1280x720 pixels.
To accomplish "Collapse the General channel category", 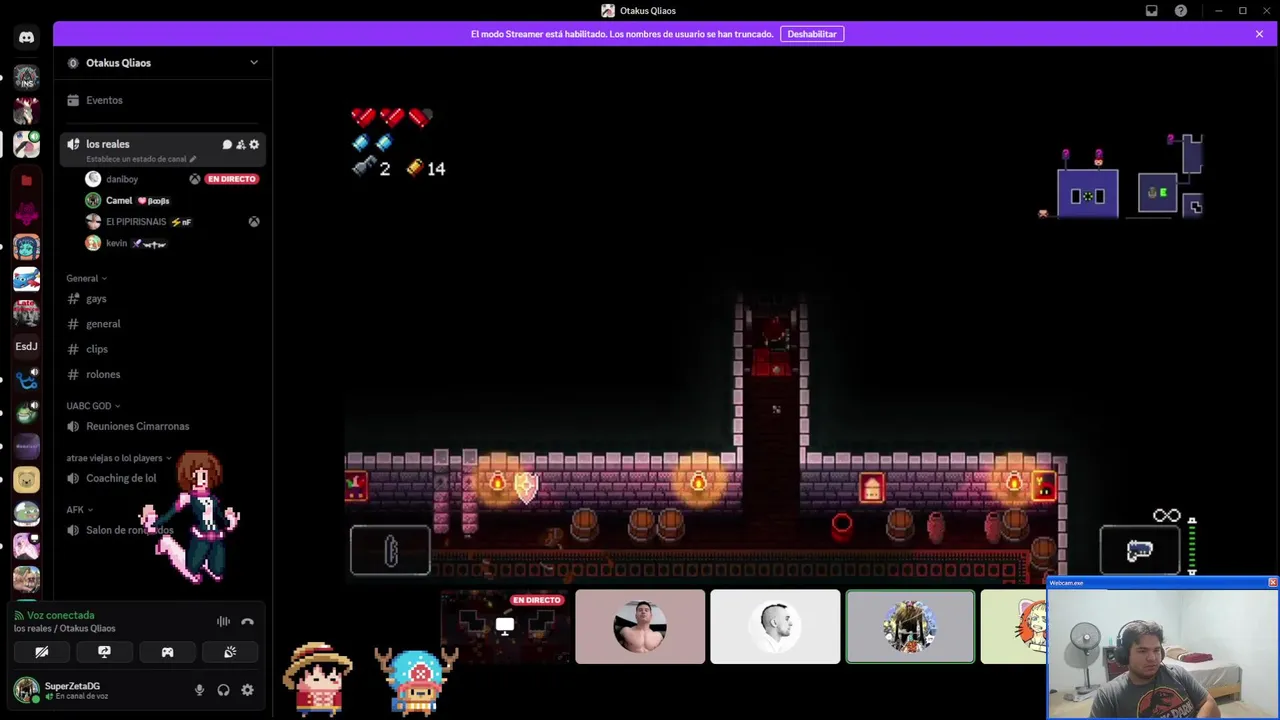I will point(86,278).
